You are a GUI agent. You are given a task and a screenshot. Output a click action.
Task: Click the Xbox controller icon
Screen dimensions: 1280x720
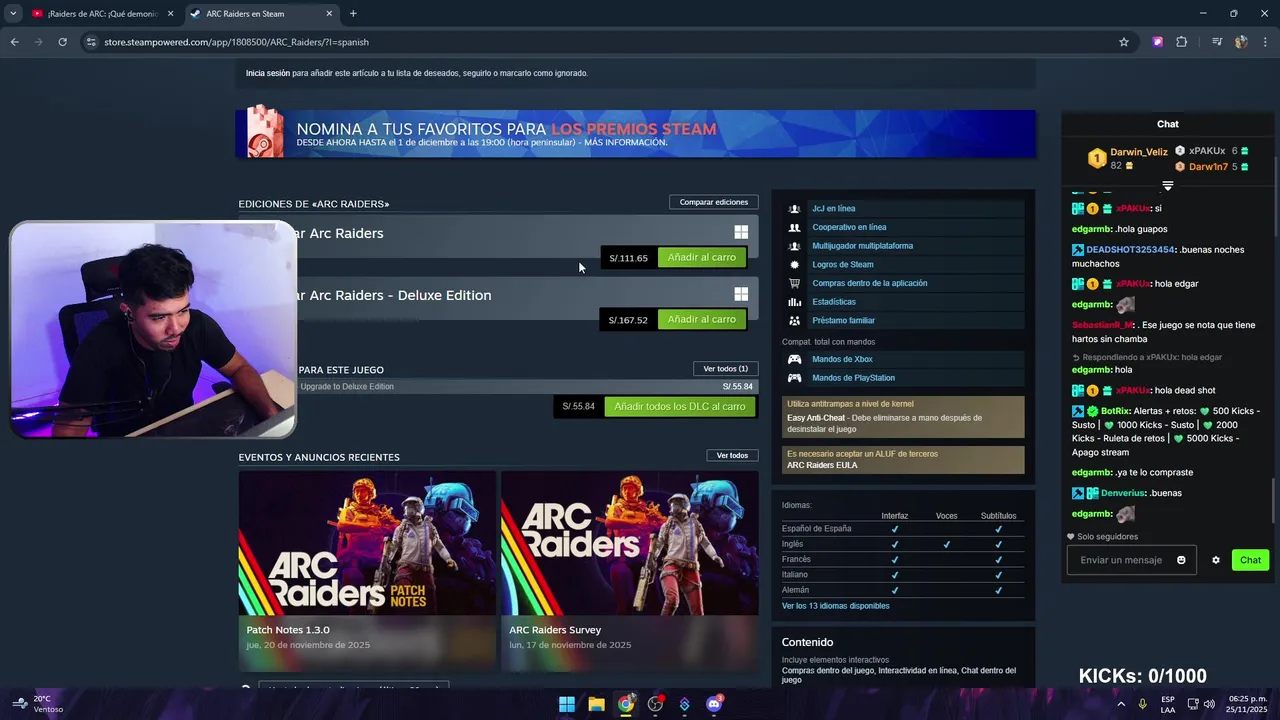click(x=794, y=360)
